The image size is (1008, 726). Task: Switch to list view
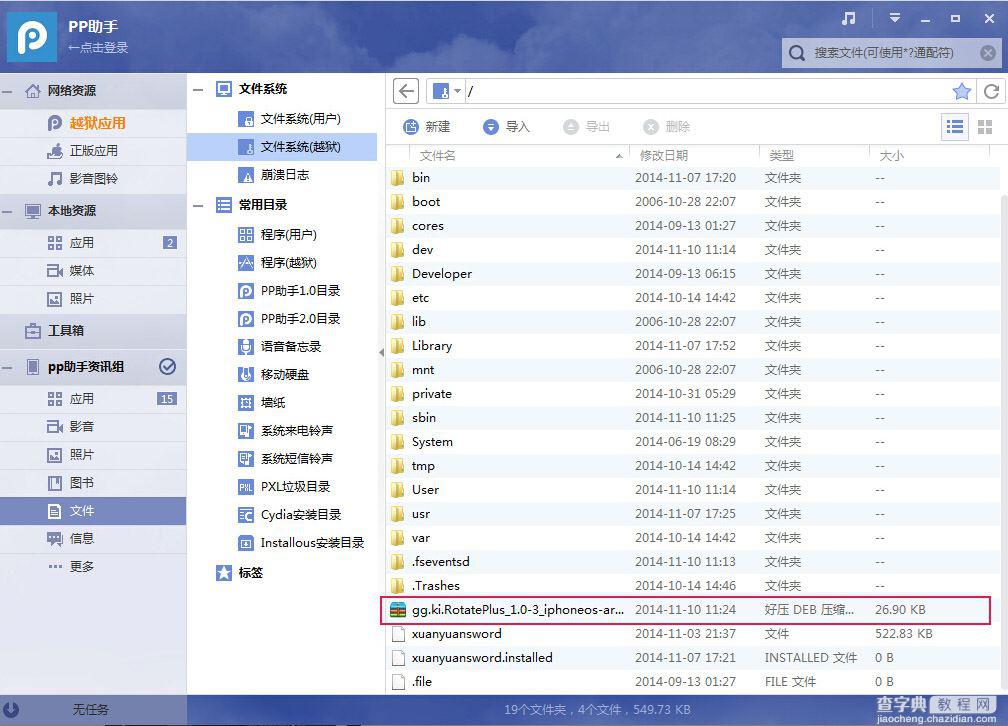955,127
